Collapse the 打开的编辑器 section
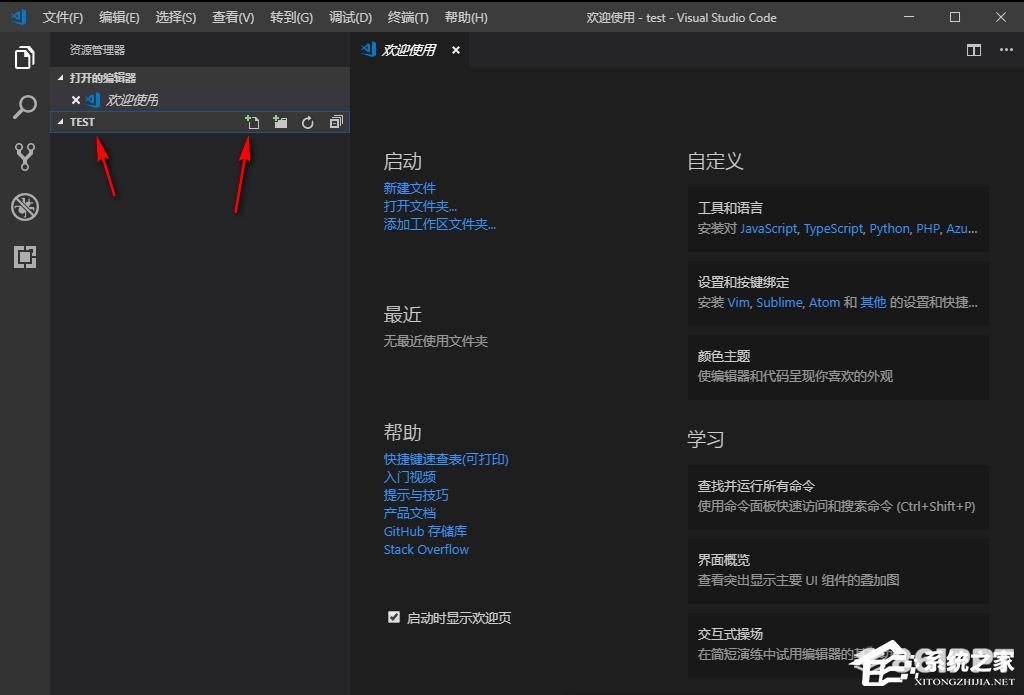 (x=61, y=78)
